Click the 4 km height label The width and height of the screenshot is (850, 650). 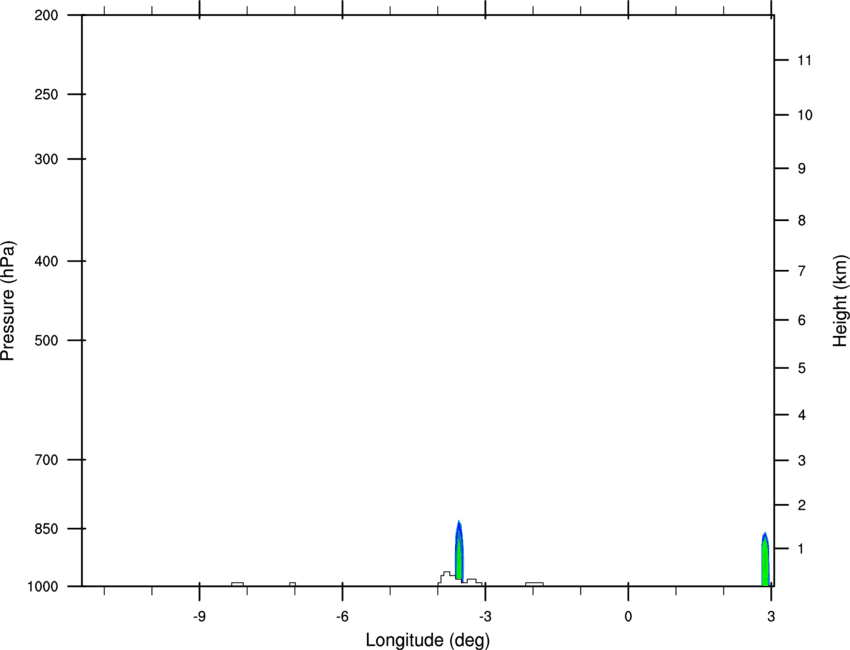[x=802, y=415]
